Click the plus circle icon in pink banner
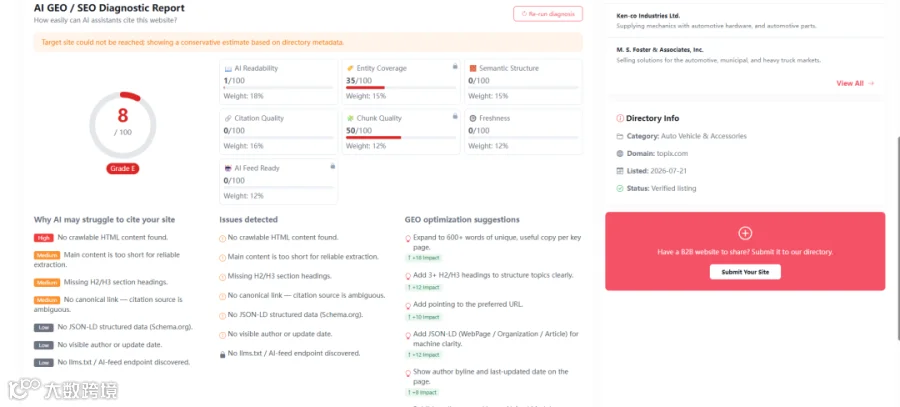 (745, 233)
